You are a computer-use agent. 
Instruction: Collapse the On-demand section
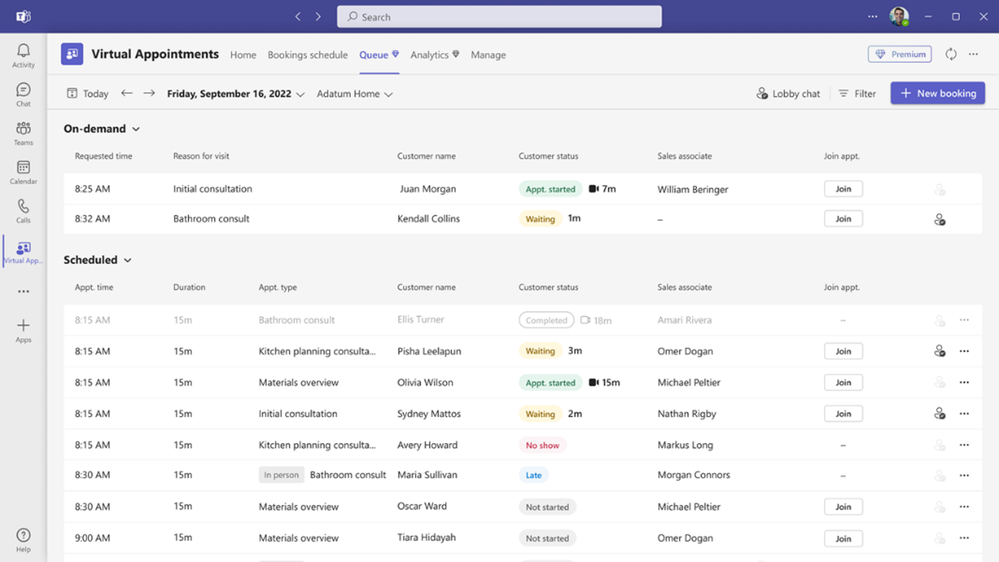[x=136, y=129]
